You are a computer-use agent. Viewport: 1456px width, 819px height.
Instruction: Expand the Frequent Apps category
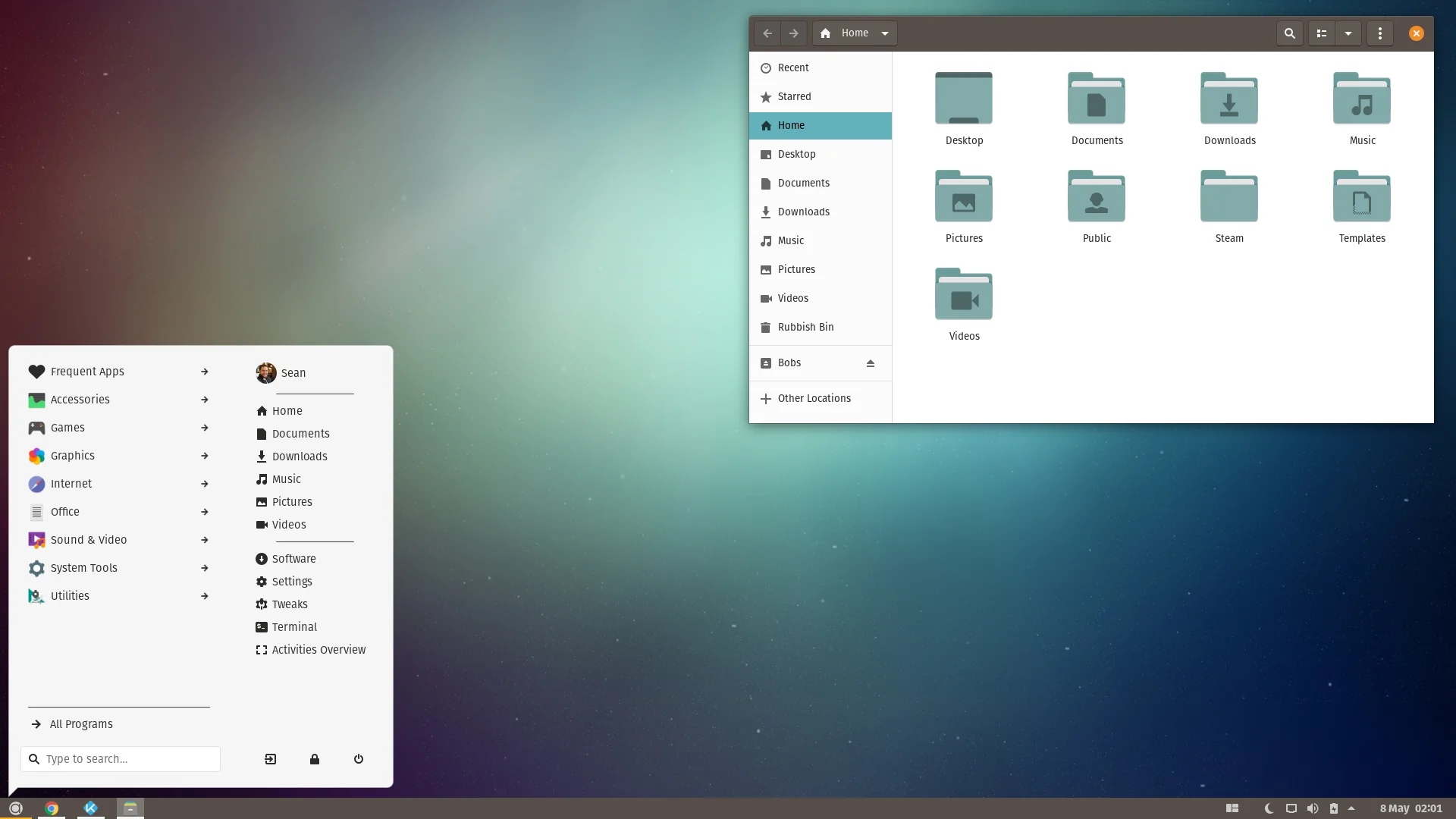point(118,372)
